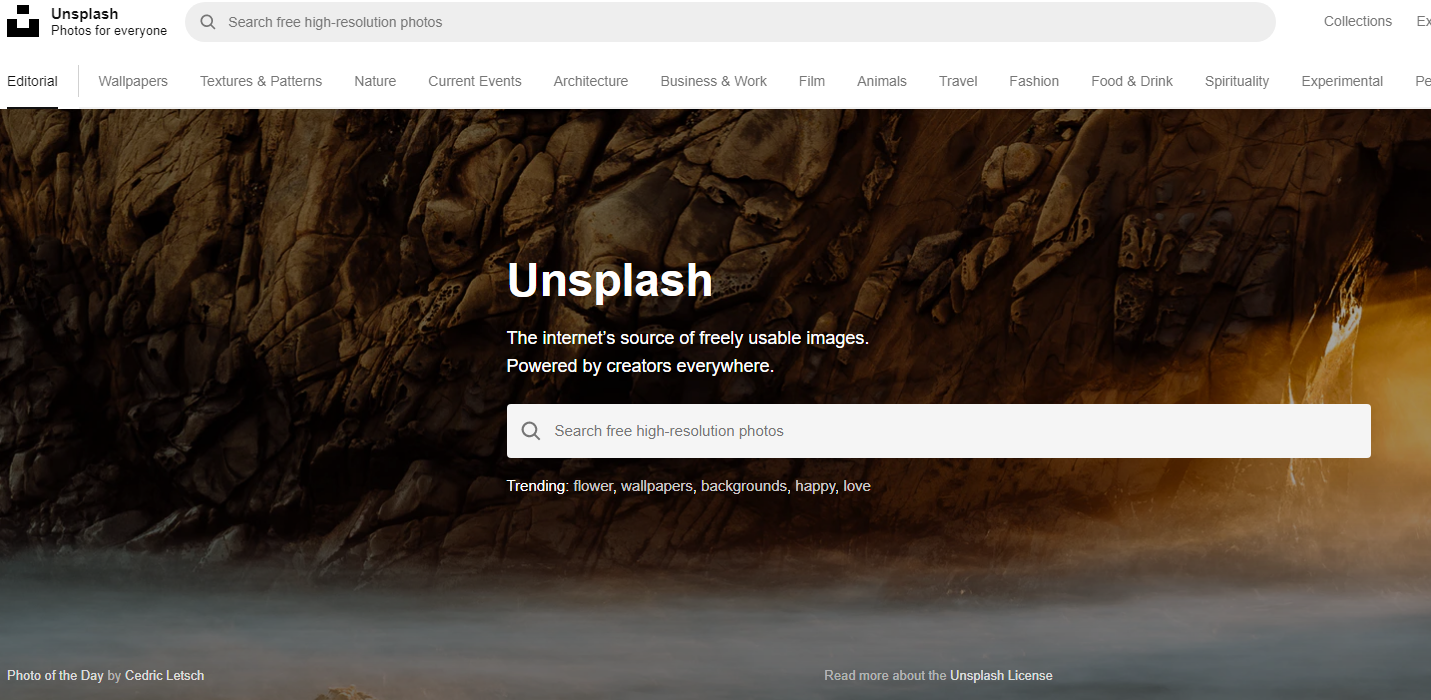Select the Business & Work tab
The width and height of the screenshot is (1431, 700).
click(713, 81)
